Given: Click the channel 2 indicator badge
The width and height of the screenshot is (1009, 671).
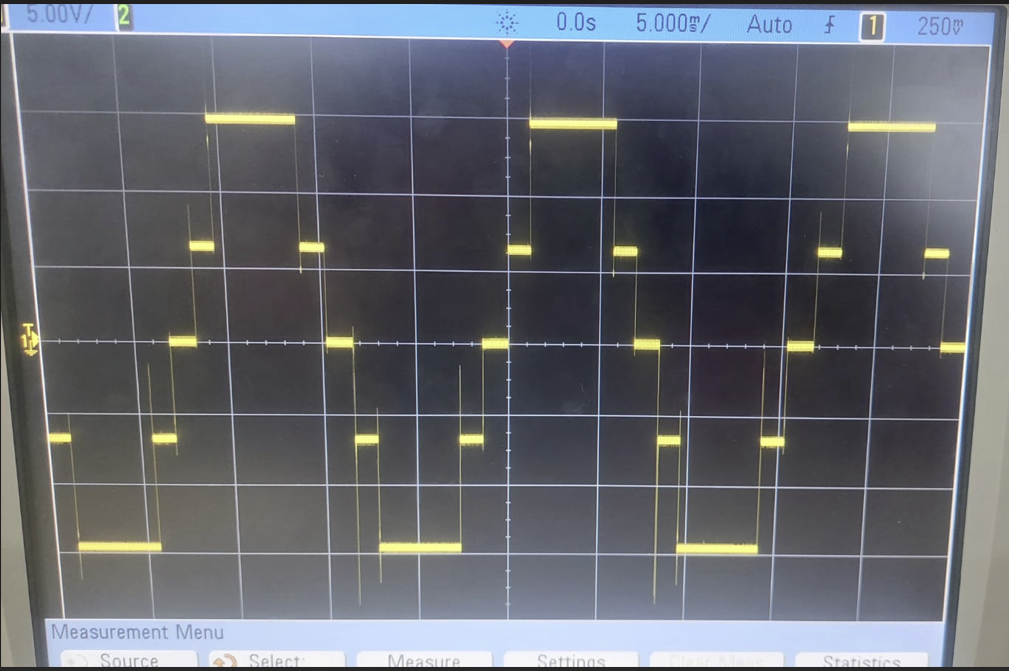Looking at the screenshot, I should click(x=124, y=16).
